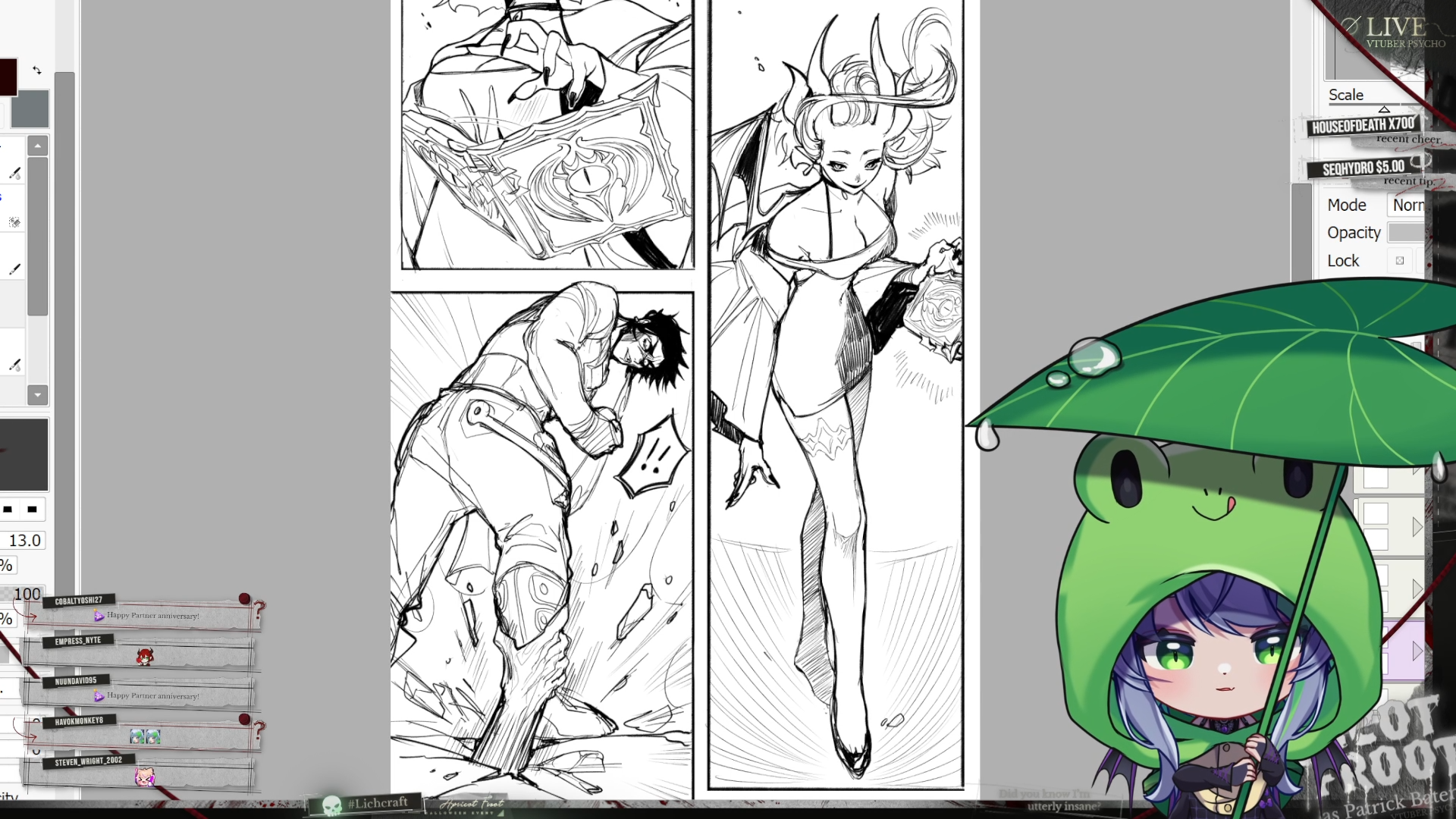Screen dimensions: 1456x819
Task: Click the Scale slider triangle marker
Action: (x=1384, y=110)
